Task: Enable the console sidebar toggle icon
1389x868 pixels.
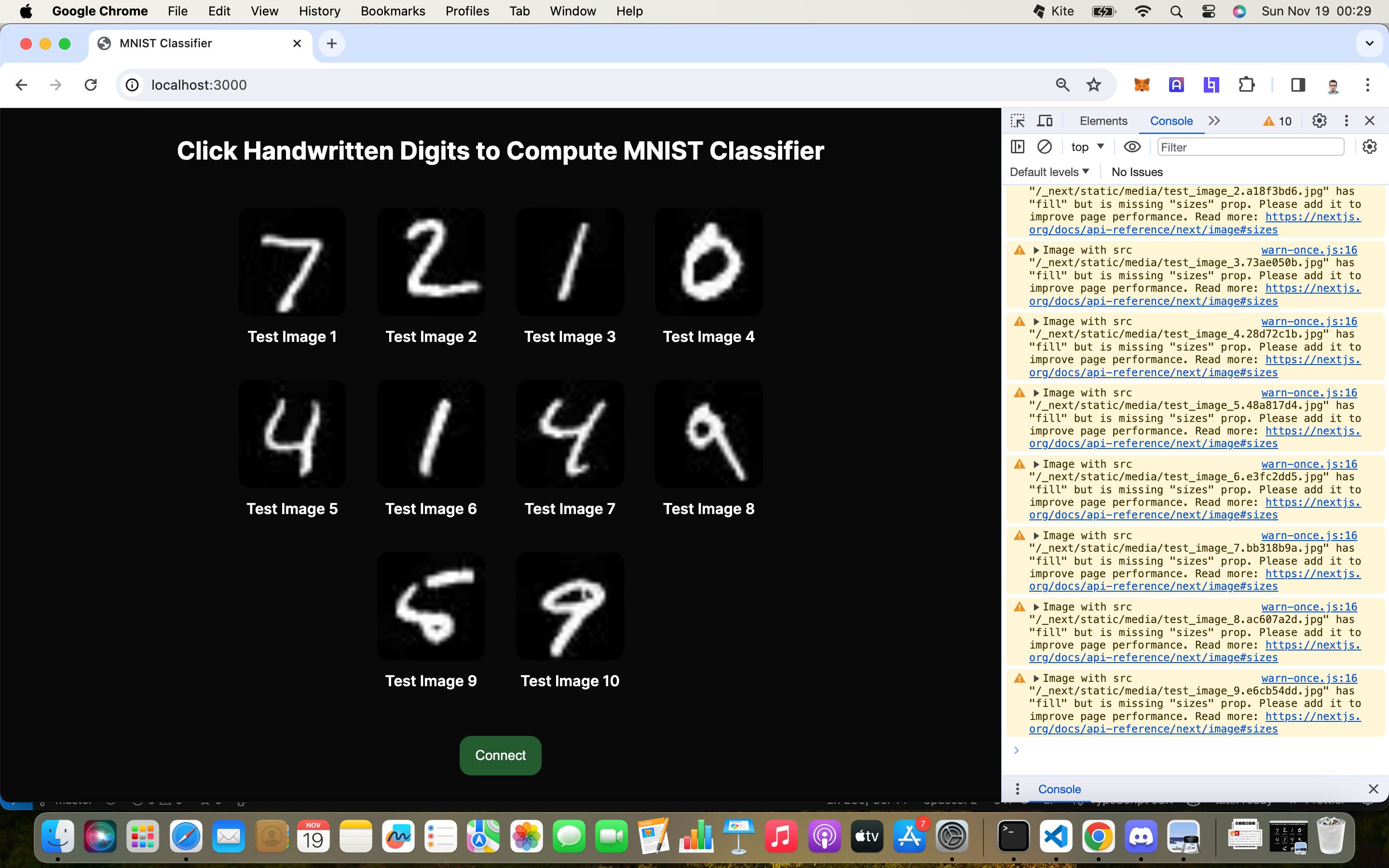Action: tap(1017, 147)
